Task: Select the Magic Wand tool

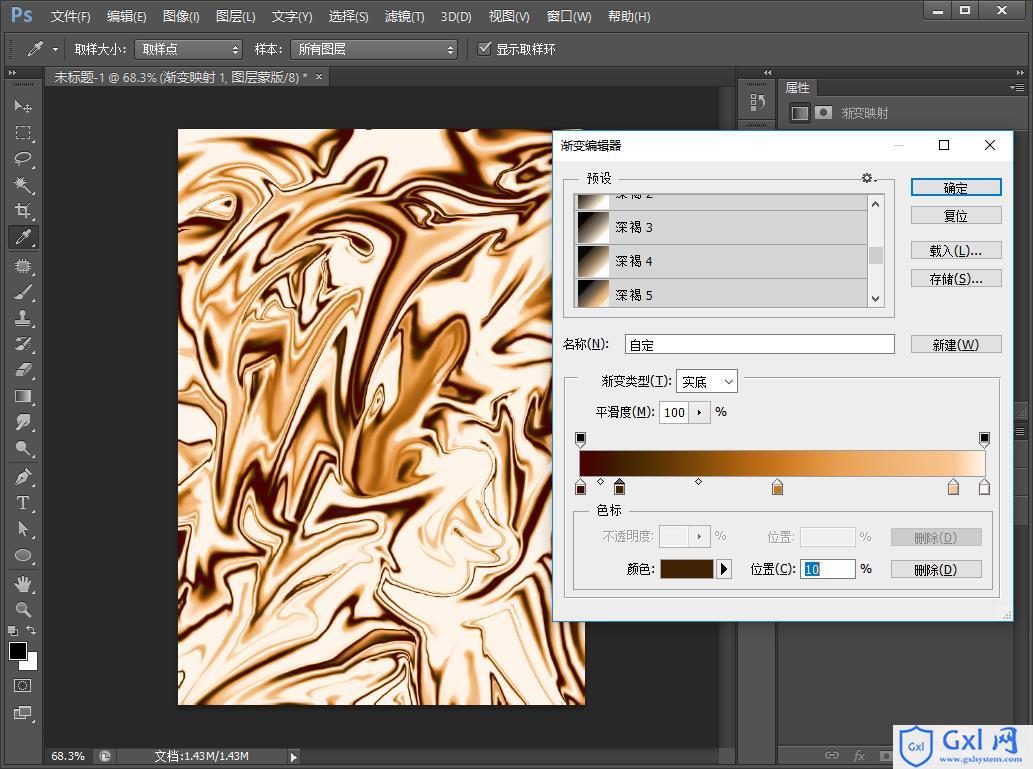Action: [x=22, y=185]
